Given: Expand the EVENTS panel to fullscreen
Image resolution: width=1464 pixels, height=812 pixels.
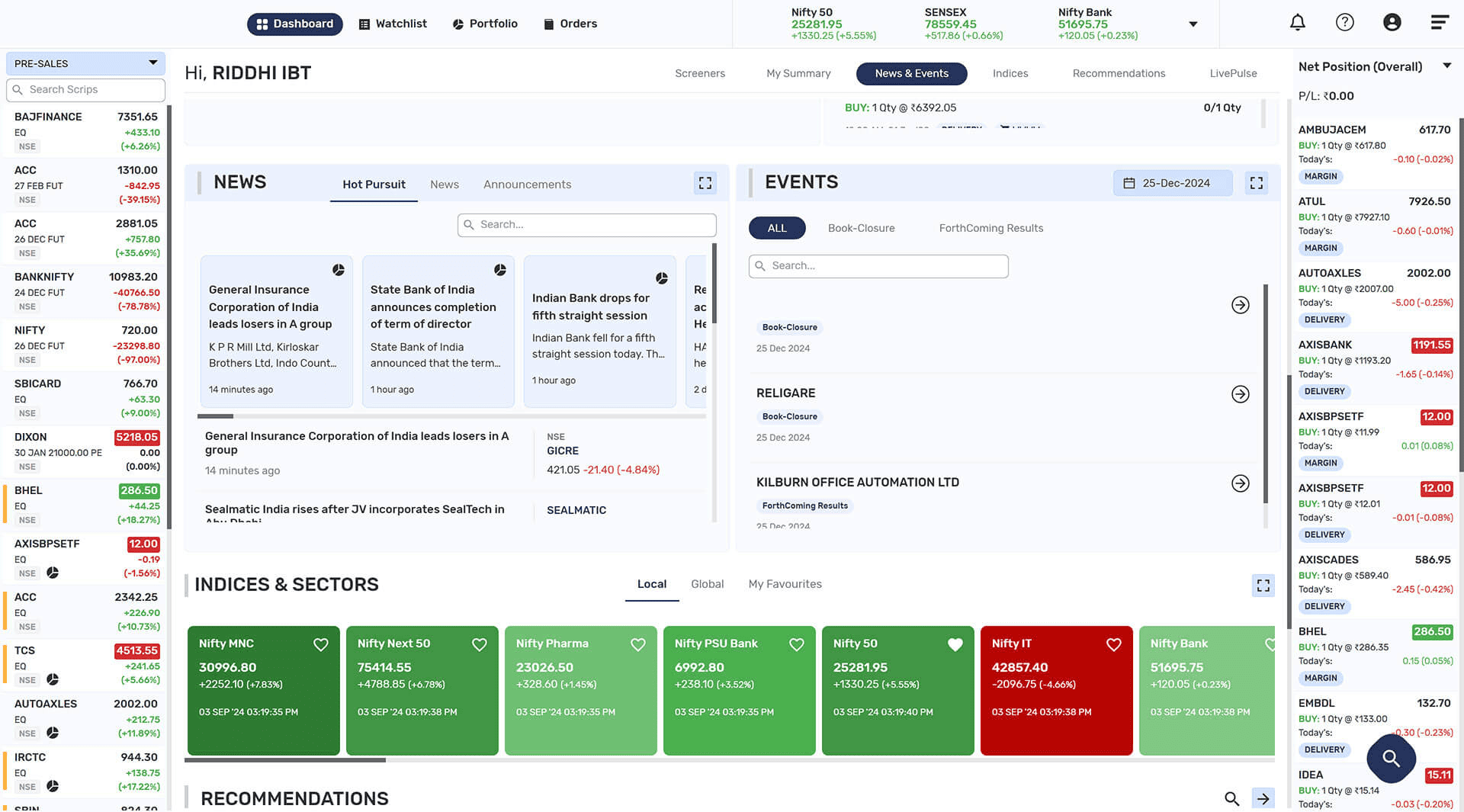Looking at the screenshot, I should click(1257, 183).
